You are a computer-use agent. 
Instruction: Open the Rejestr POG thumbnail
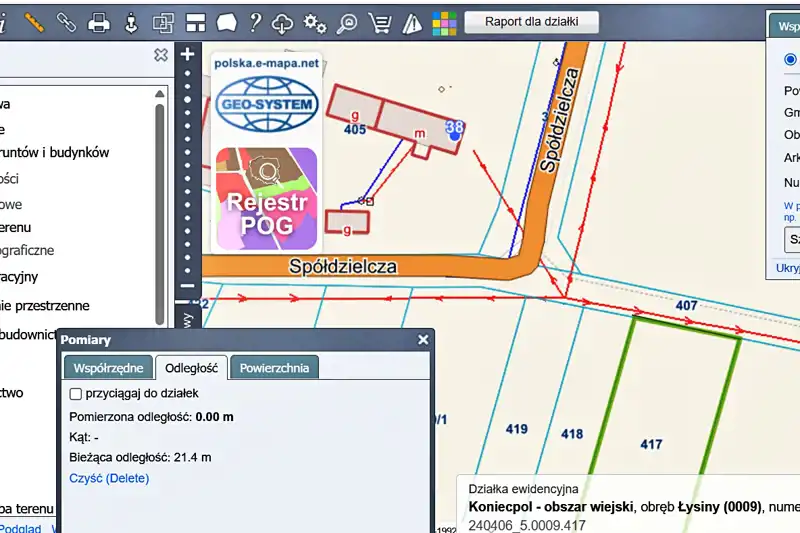point(267,199)
